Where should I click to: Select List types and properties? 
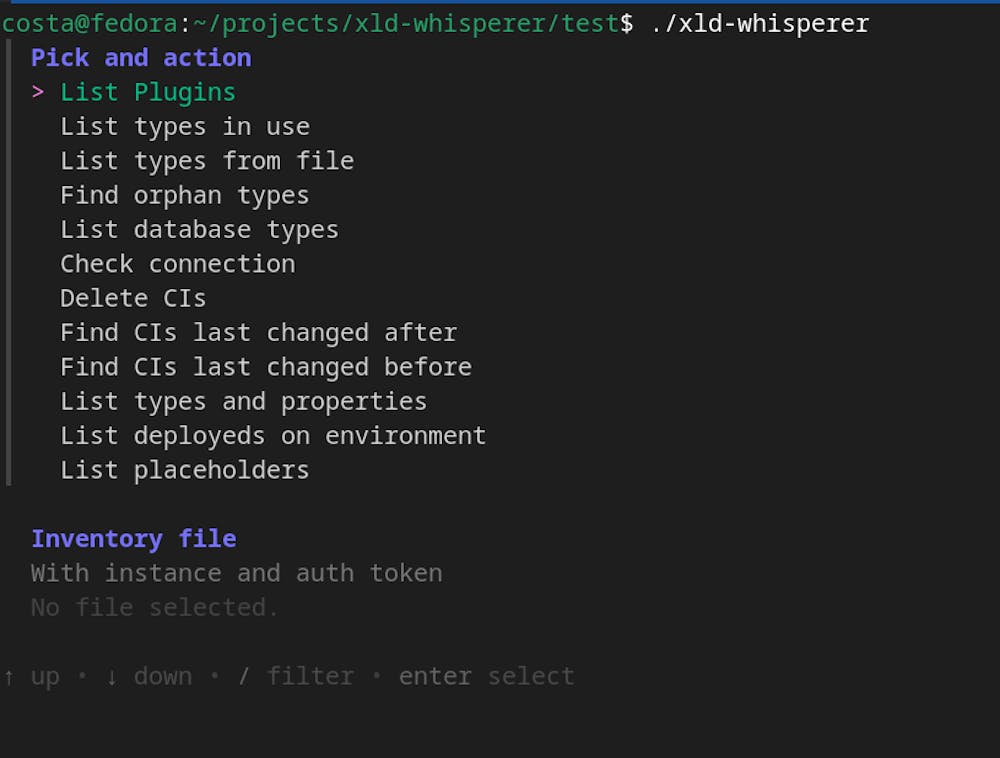tap(244, 401)
